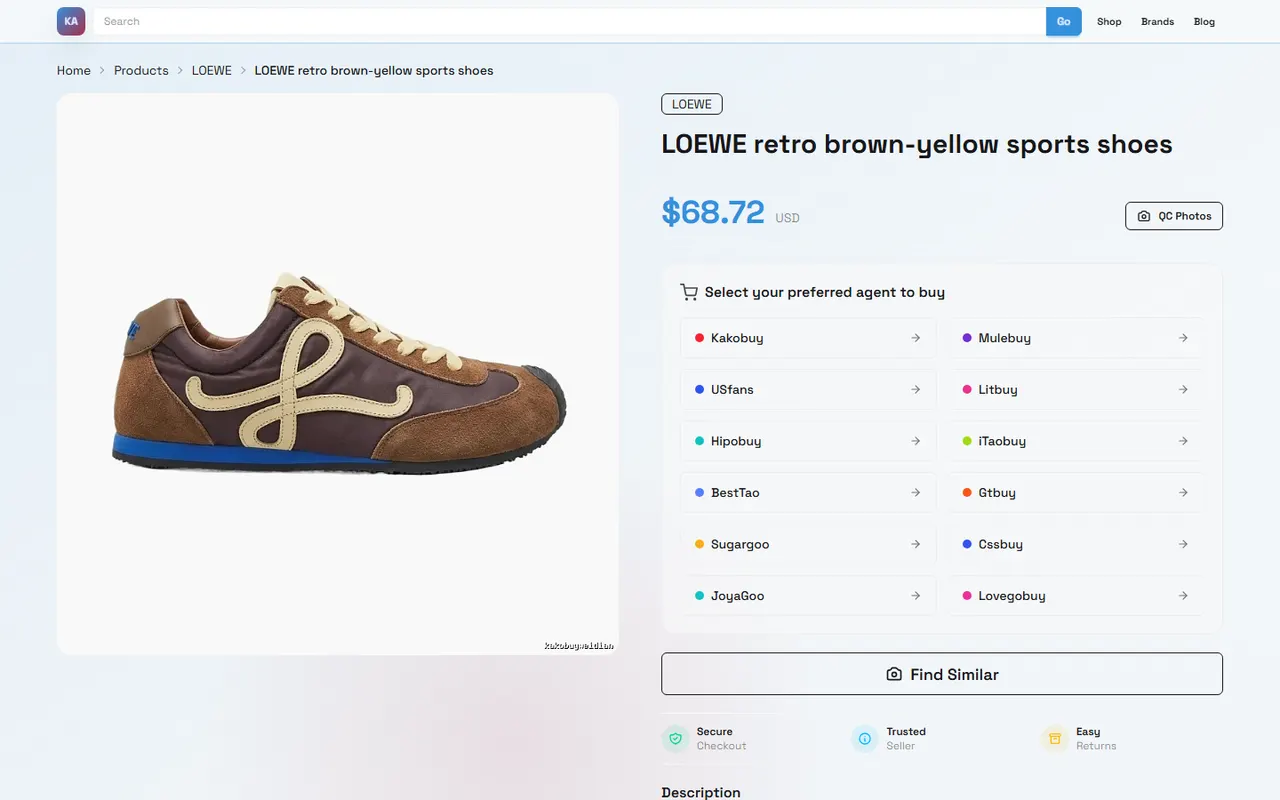Screen dimensions: 1280x800
Task: Click the arrow icon next to Mulebuy
Action: tap(1183, 338)
